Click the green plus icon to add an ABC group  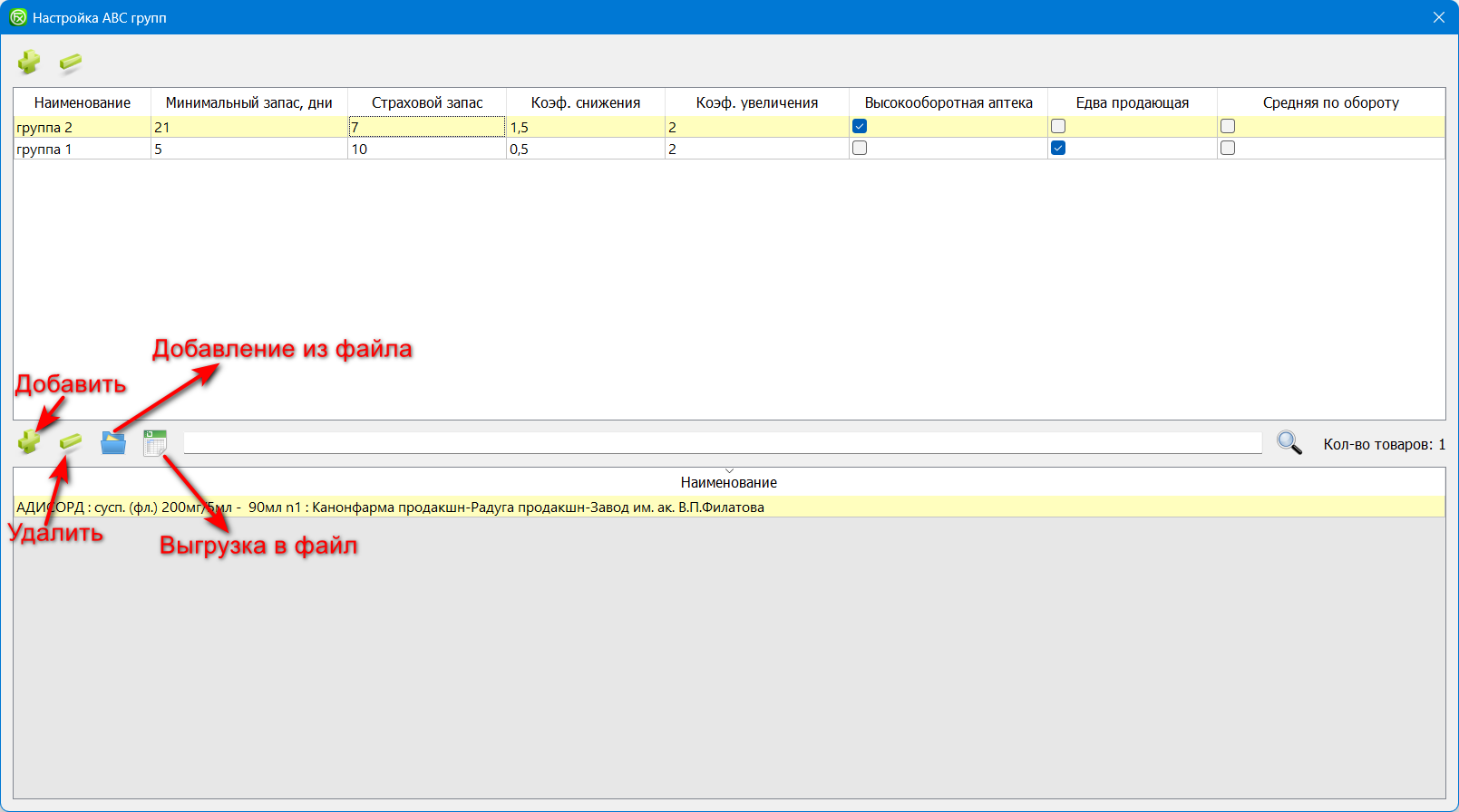pos(29,63)
